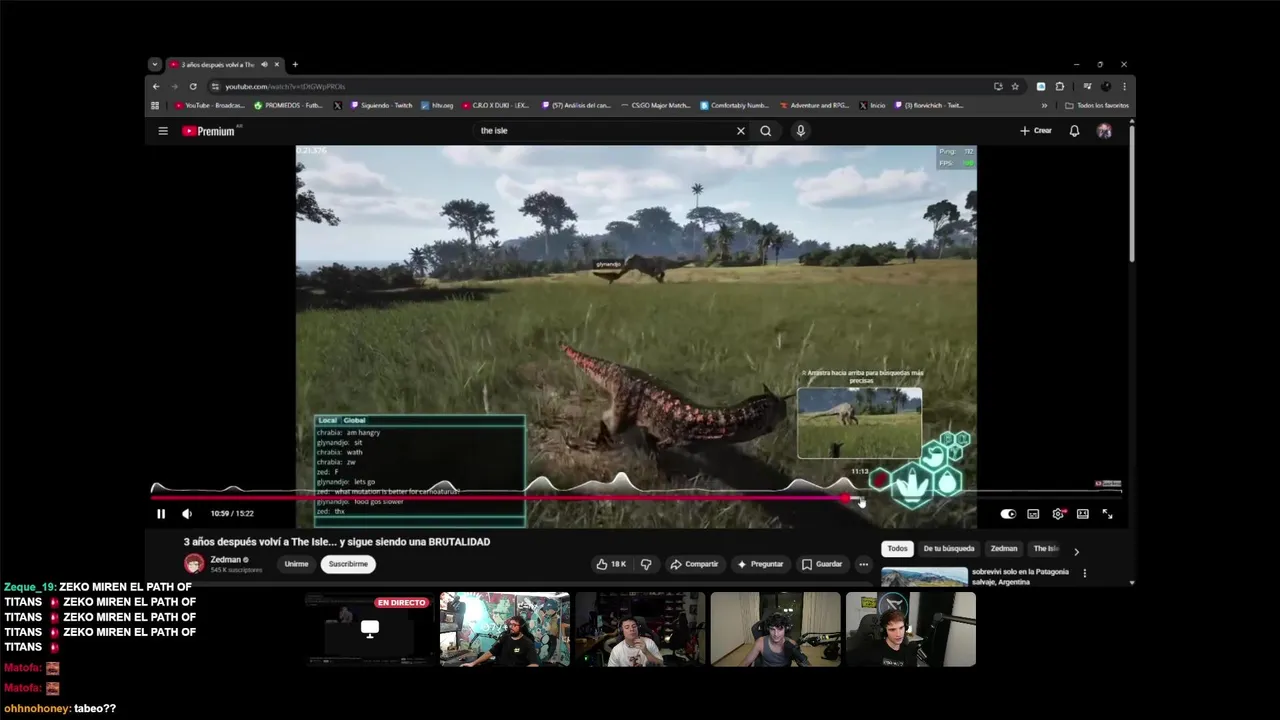Image resolution: width=1280 pixels, height=720 pixels.
Task: Open more actions three-dot menu under video
Action: coord(864,564)
